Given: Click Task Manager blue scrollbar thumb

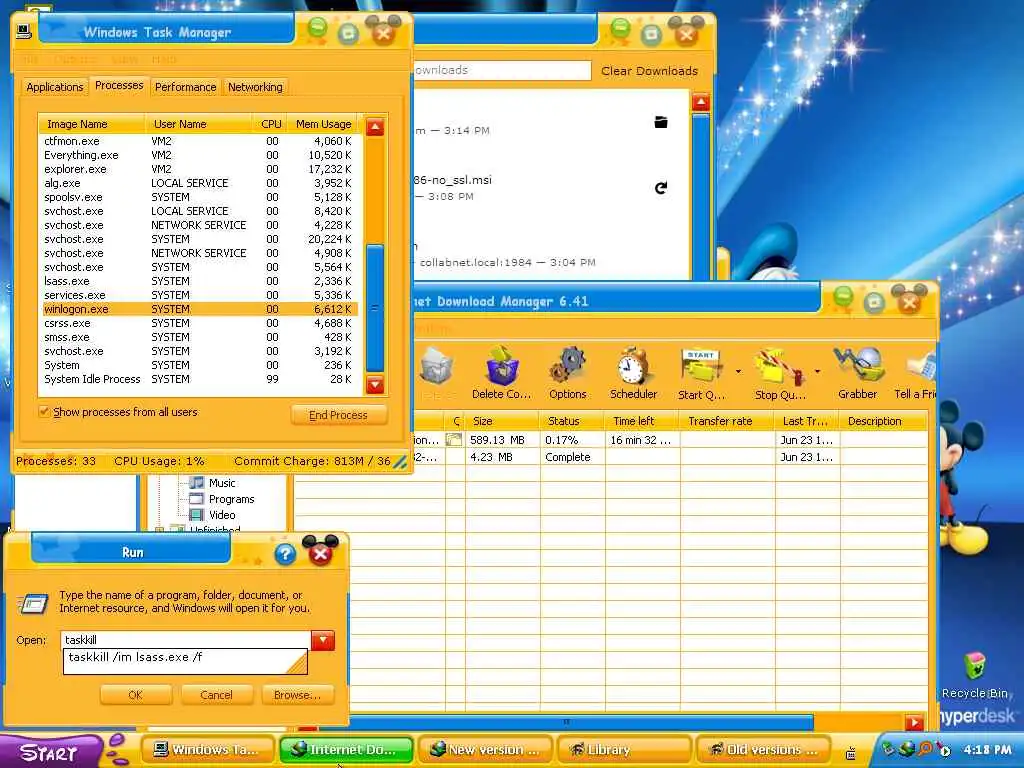Looking at the screenshot, I should [375, 307].
